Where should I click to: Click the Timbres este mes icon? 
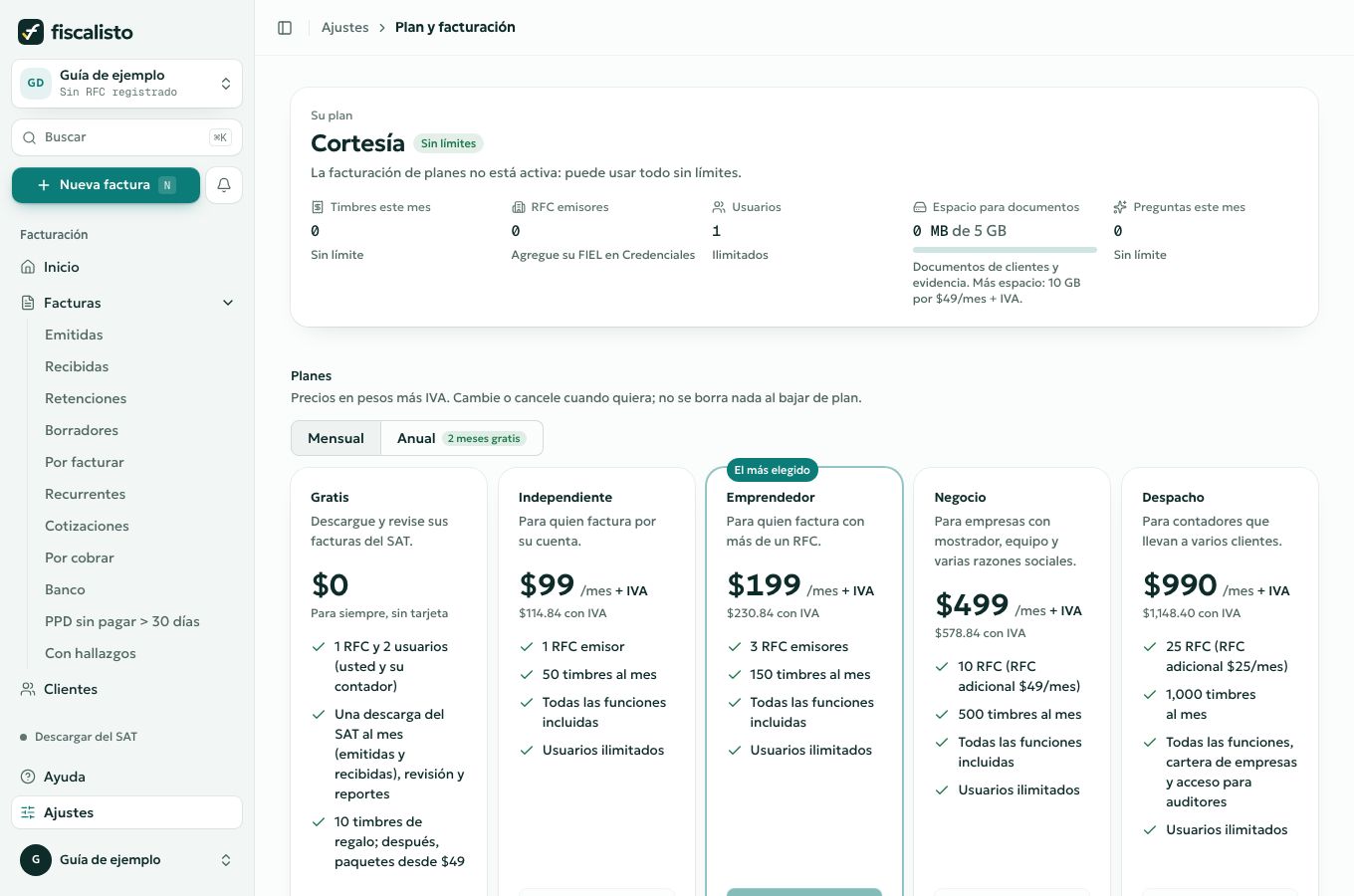coord(318,207)
